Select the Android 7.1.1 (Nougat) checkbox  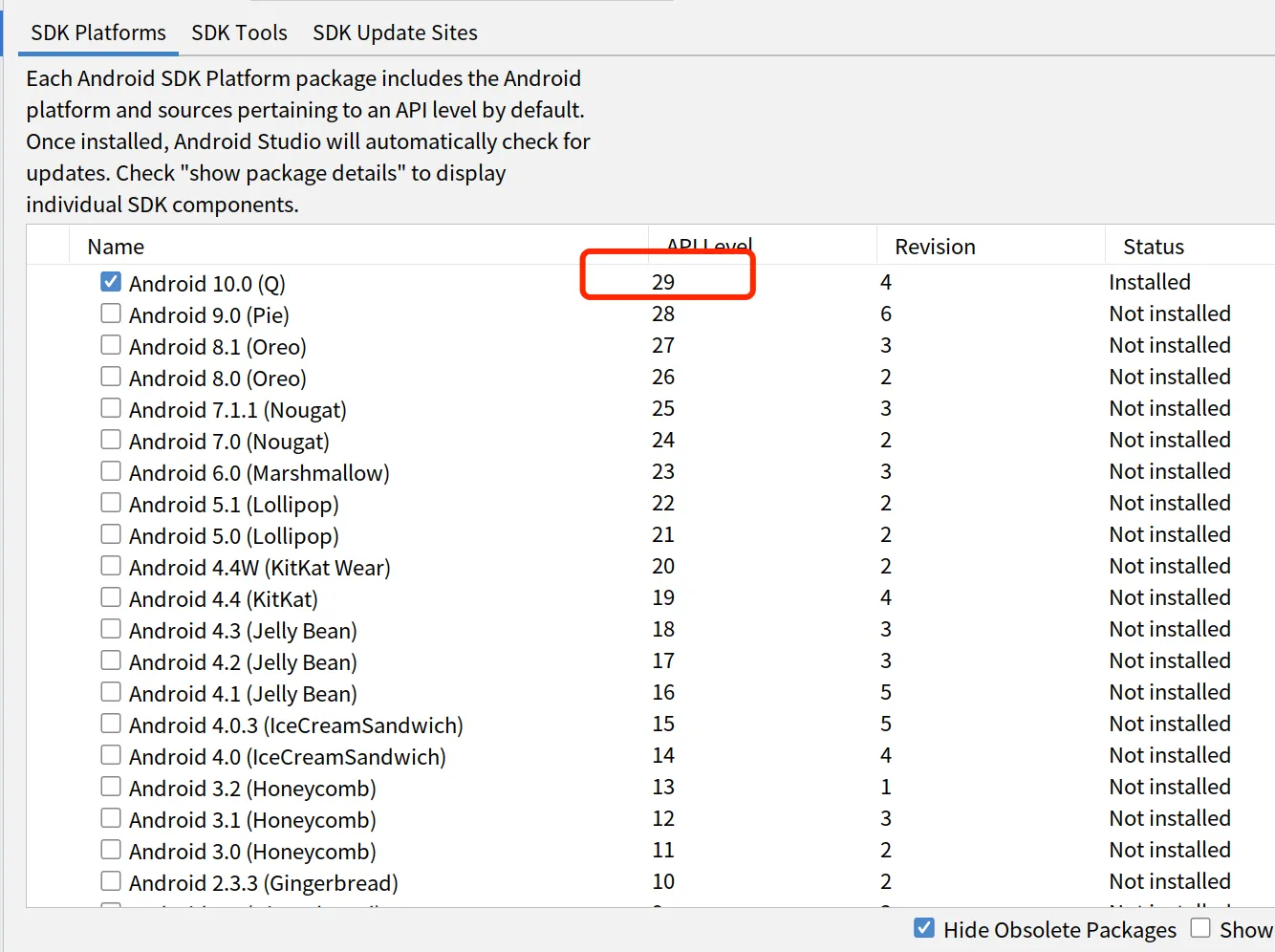[111, 408]
